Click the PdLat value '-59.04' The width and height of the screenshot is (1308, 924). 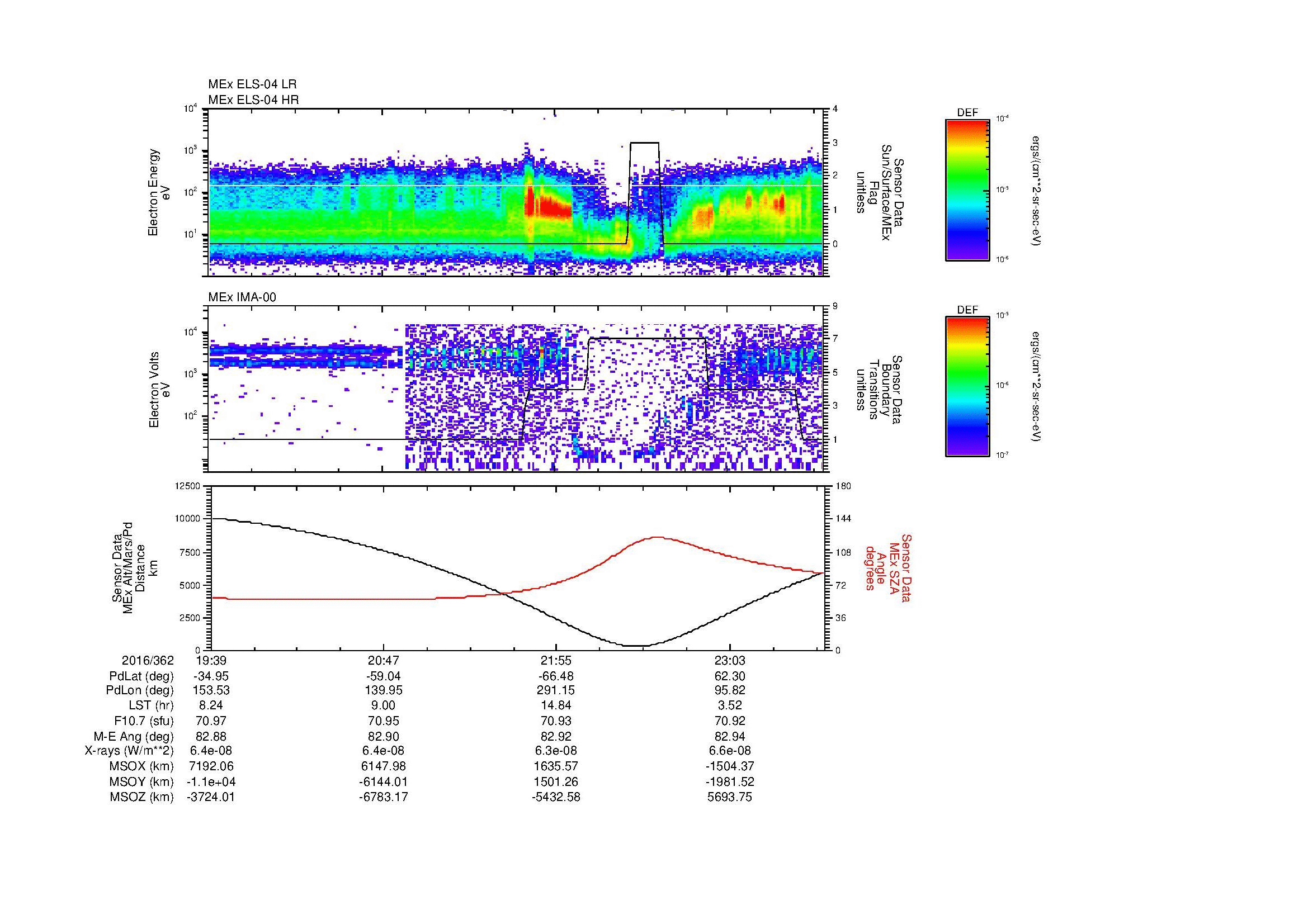pyautogui.click(x=384, y=676)
